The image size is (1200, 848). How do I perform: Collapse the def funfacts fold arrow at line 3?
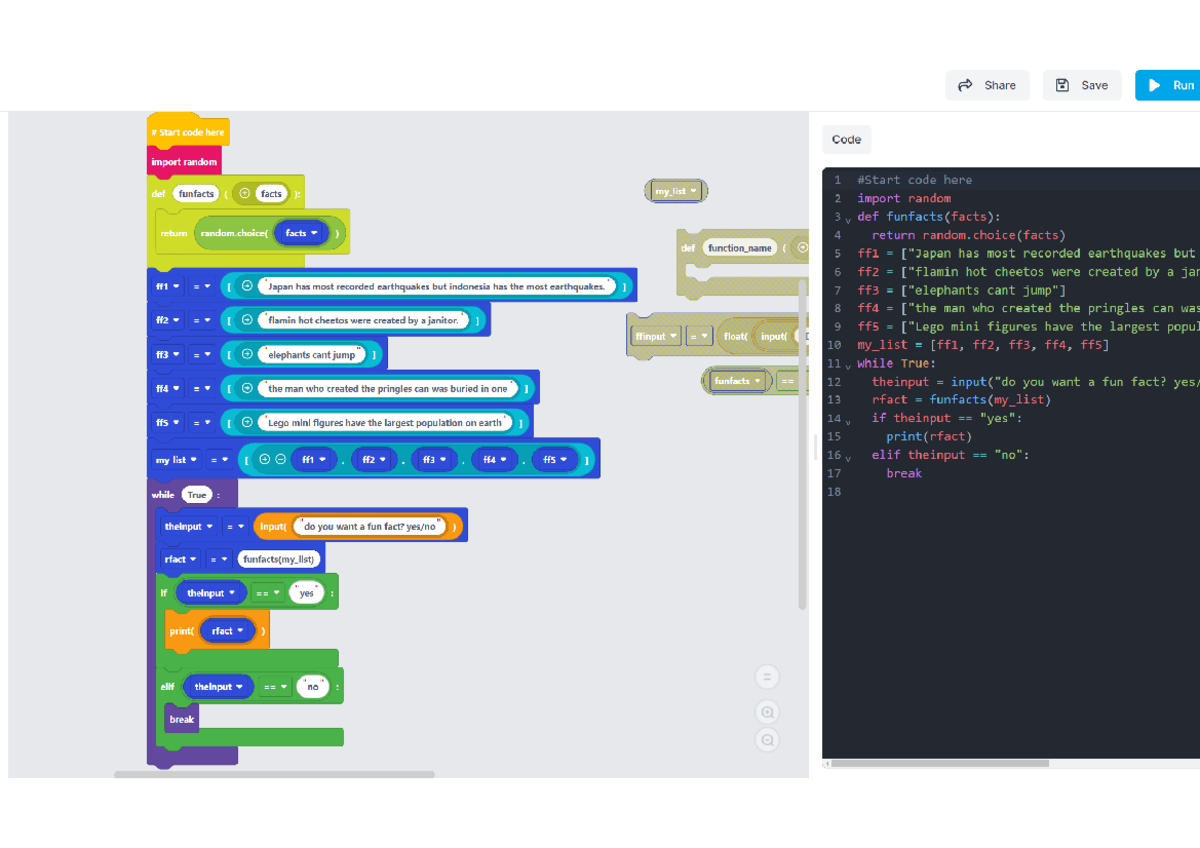848,219
